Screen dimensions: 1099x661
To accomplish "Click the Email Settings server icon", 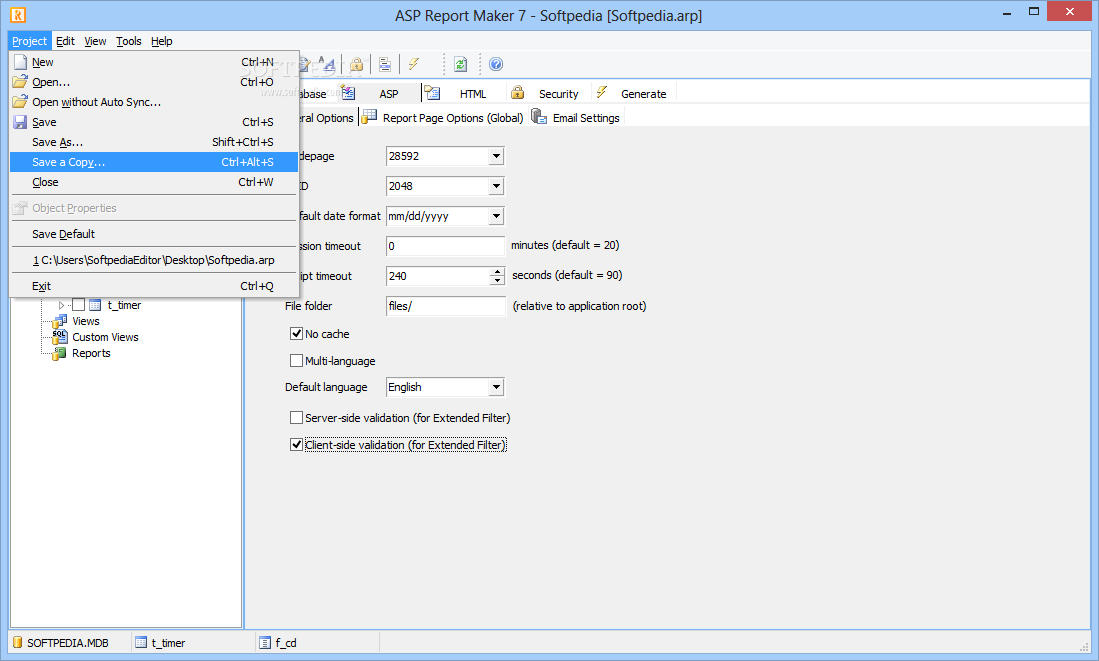I will (x=539, y=116).
